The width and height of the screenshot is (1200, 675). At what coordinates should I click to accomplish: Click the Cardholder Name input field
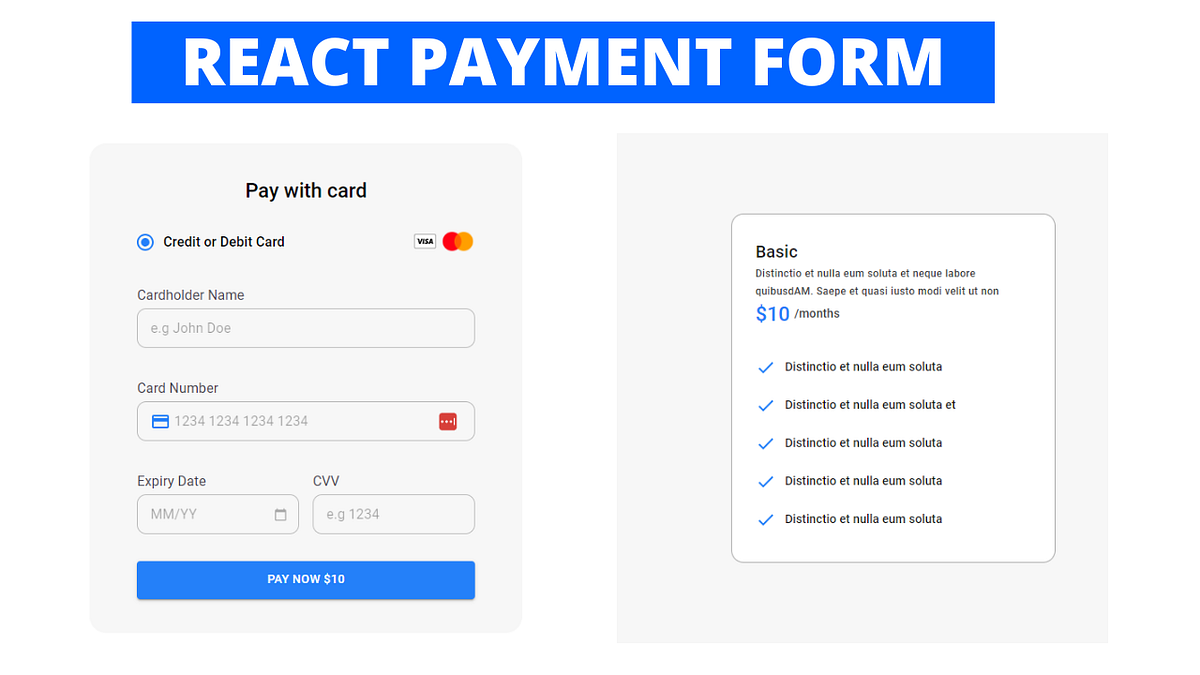pos(305,328)
